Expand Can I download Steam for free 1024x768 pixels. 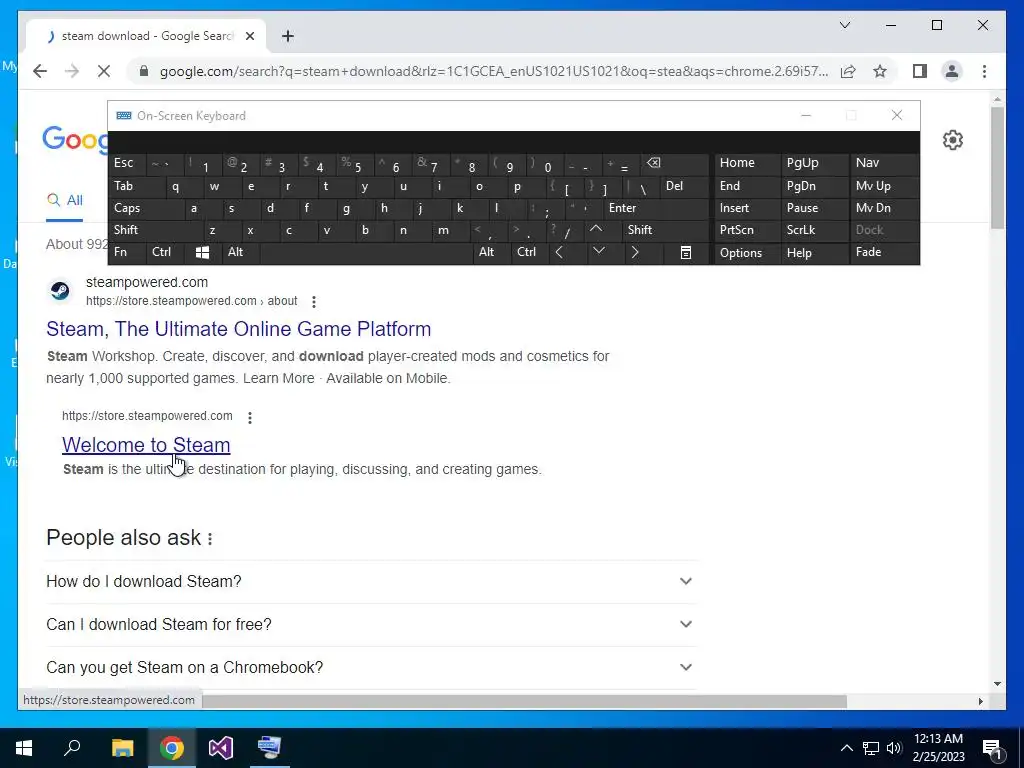pos(372,624)
